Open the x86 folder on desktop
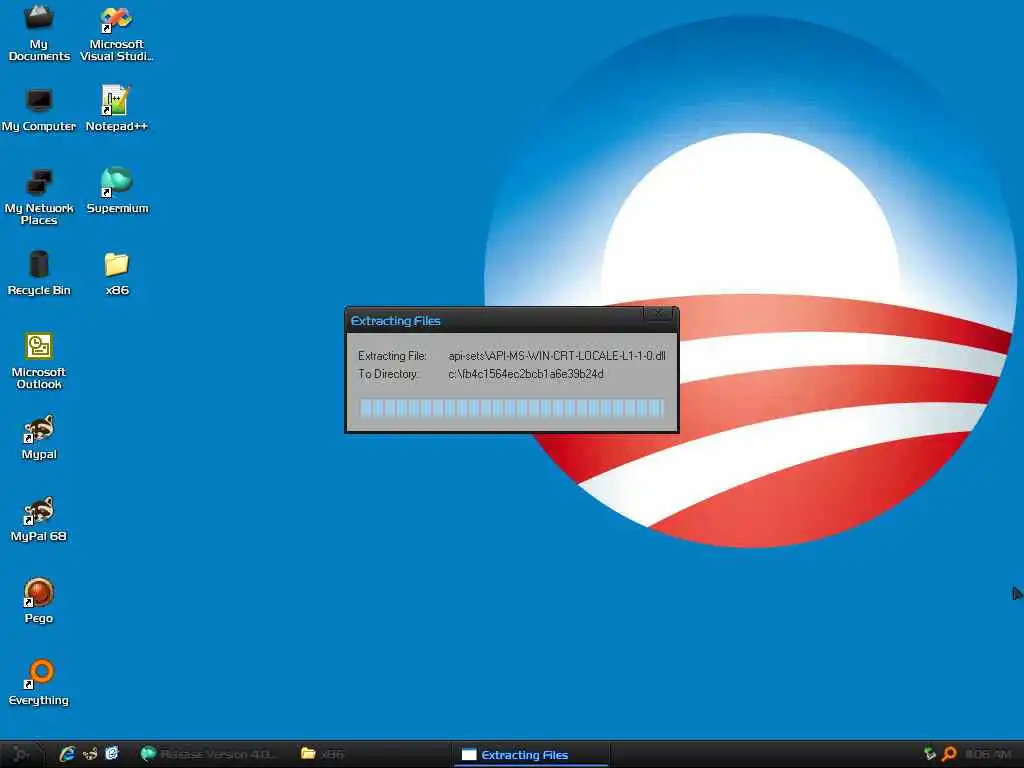Screen dimensions: 1024x768 pos(117,274)
